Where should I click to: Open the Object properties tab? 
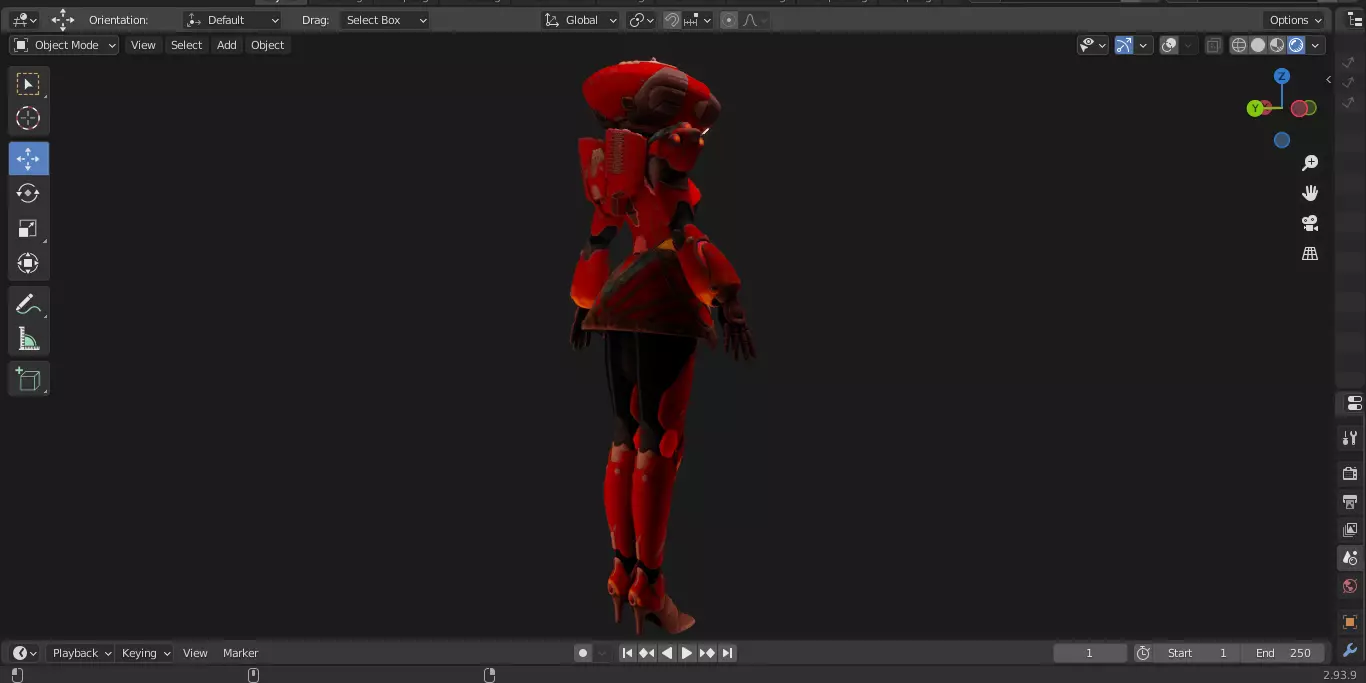pyautogui.click(x=1350, y=622)
